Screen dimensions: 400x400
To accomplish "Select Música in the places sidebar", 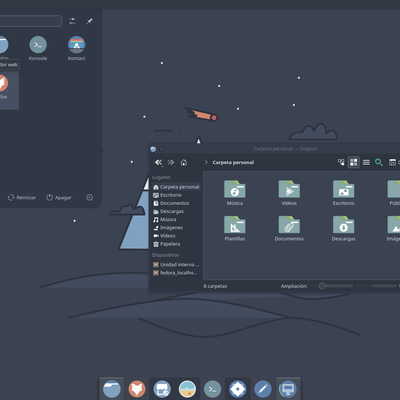I will pyautogui.click(x=176, y=219).
